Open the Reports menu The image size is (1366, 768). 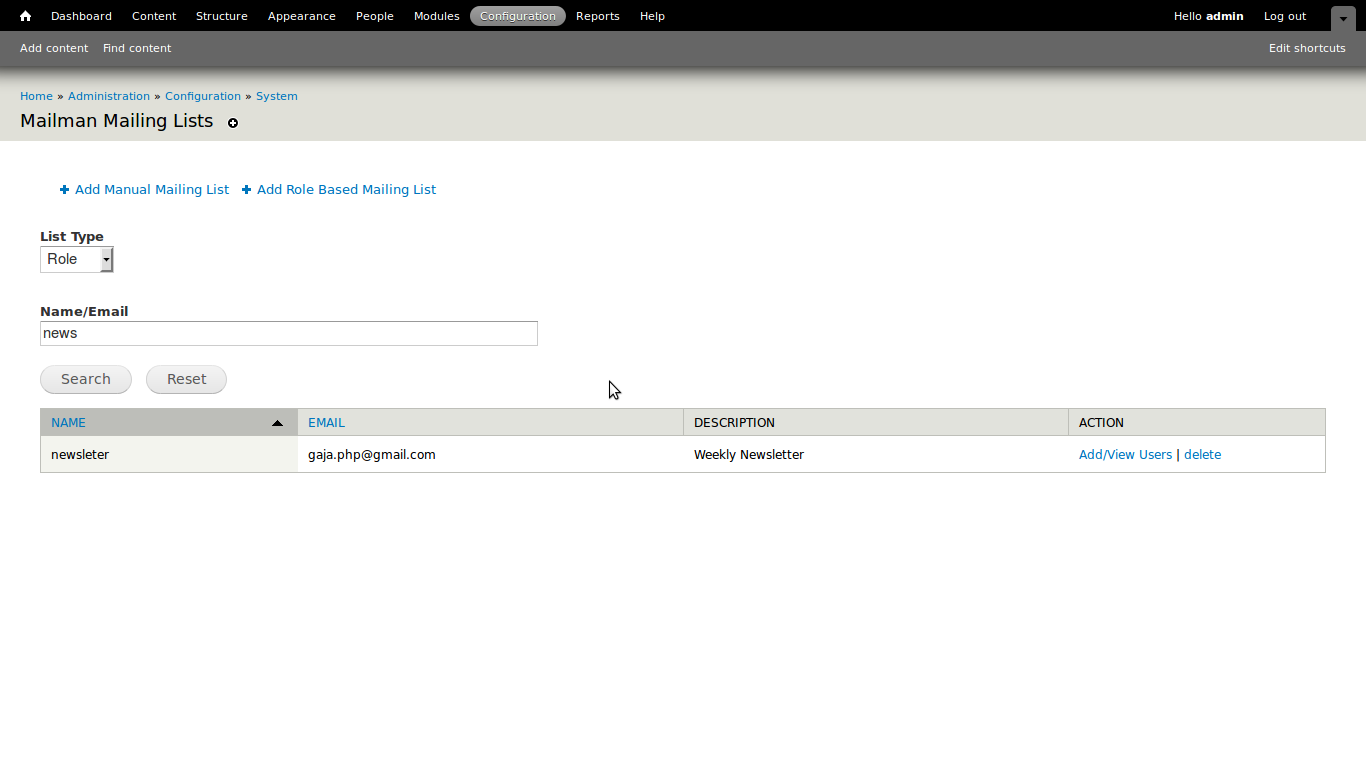point(598,16)
